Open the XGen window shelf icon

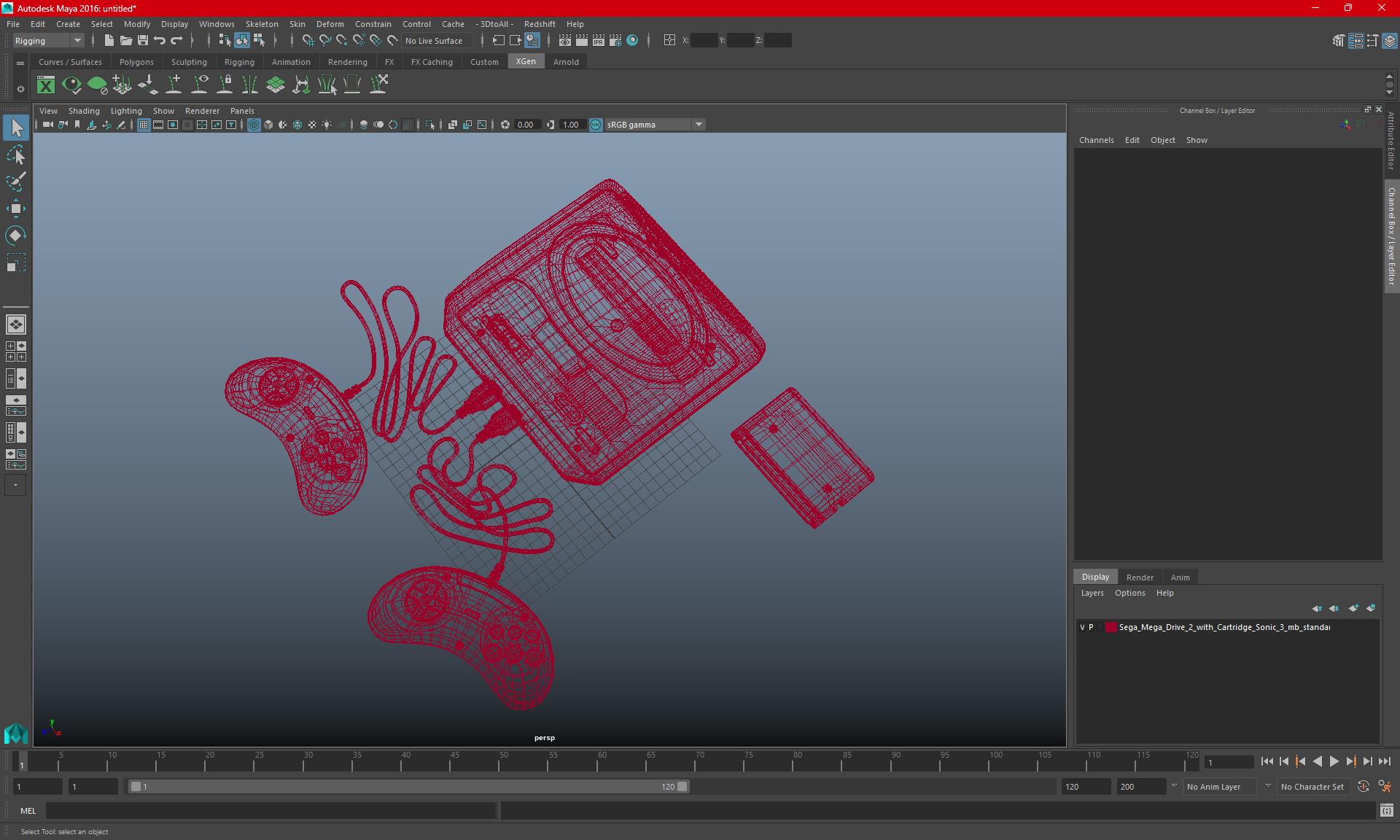click(x=46, y=85)
